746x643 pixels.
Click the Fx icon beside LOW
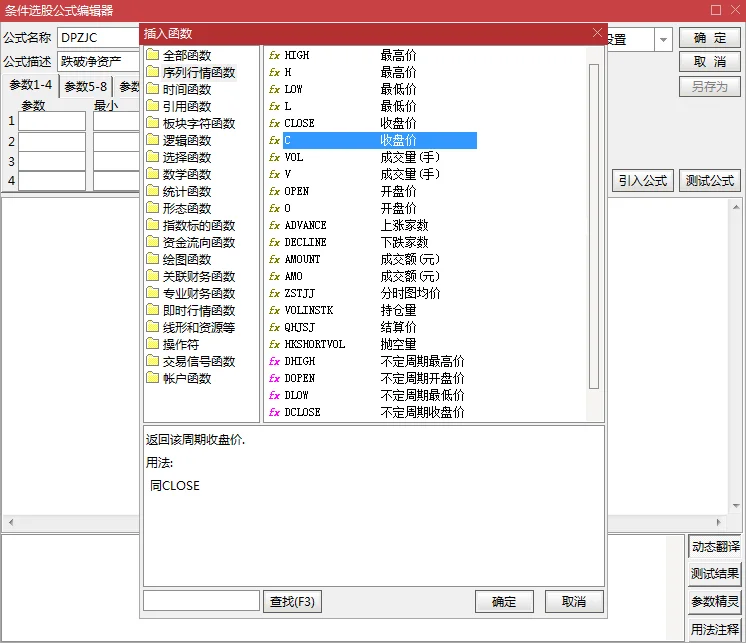274,89
